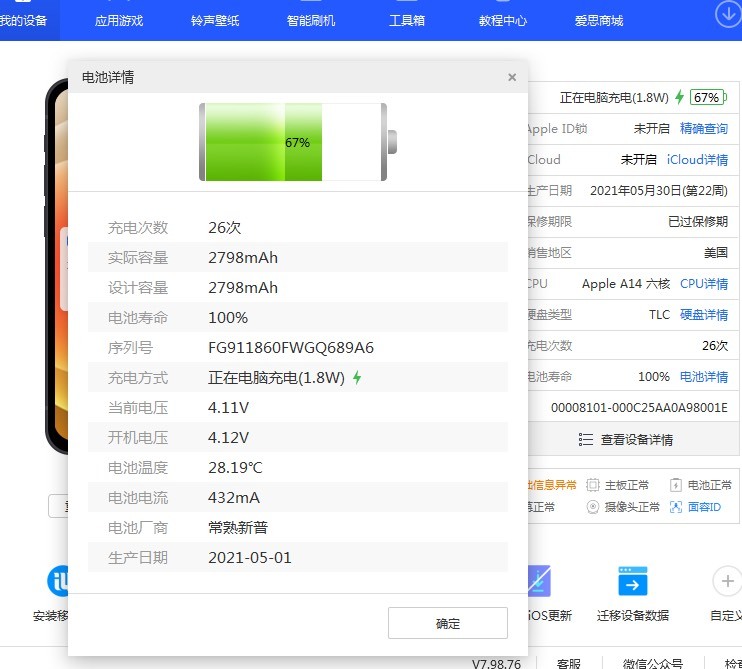Open the 迁移设备数据 icon

pyautogui.click(x=633, y=581)
